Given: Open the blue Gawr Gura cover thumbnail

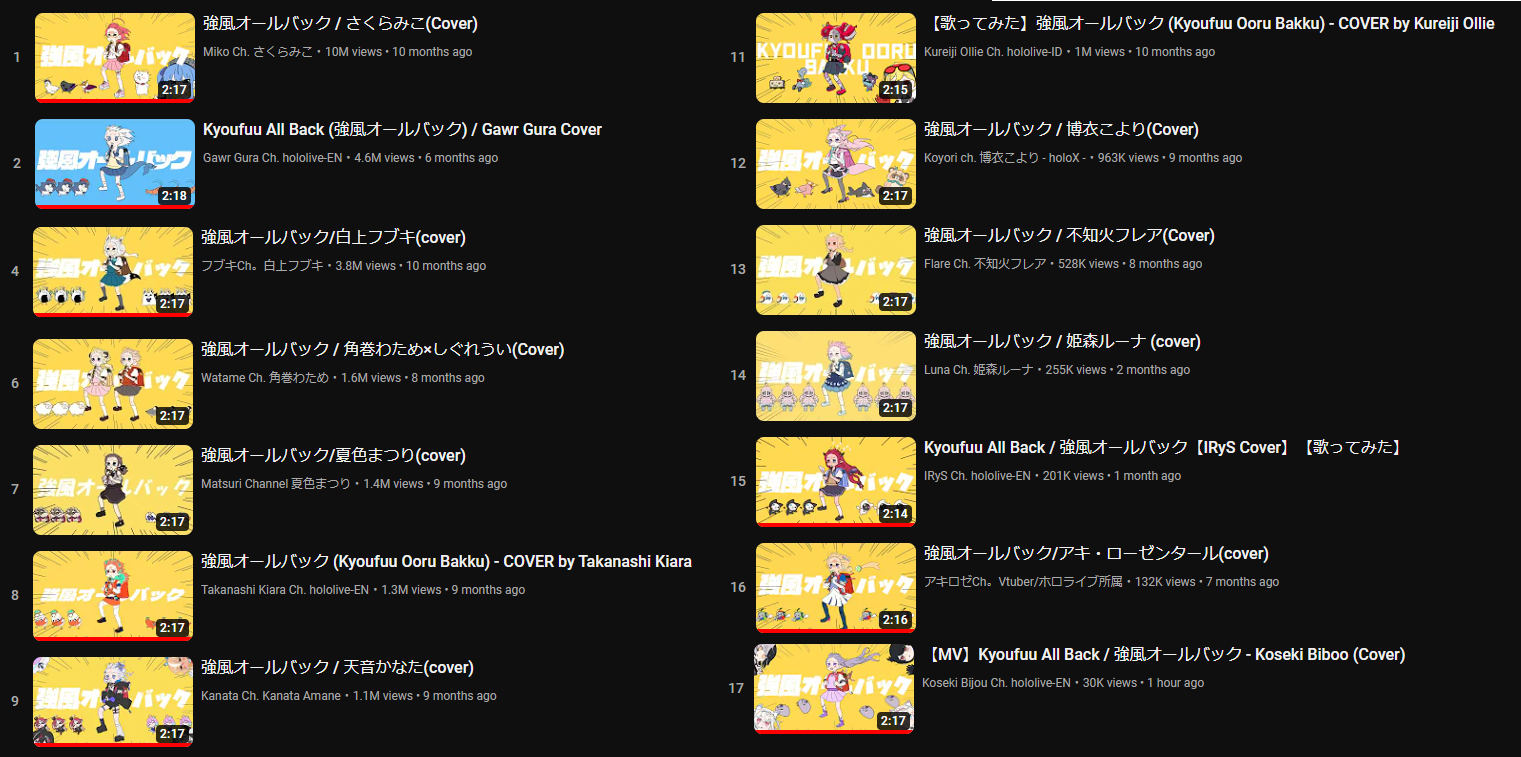Looking at the screenshot, I should click(114, 164).
